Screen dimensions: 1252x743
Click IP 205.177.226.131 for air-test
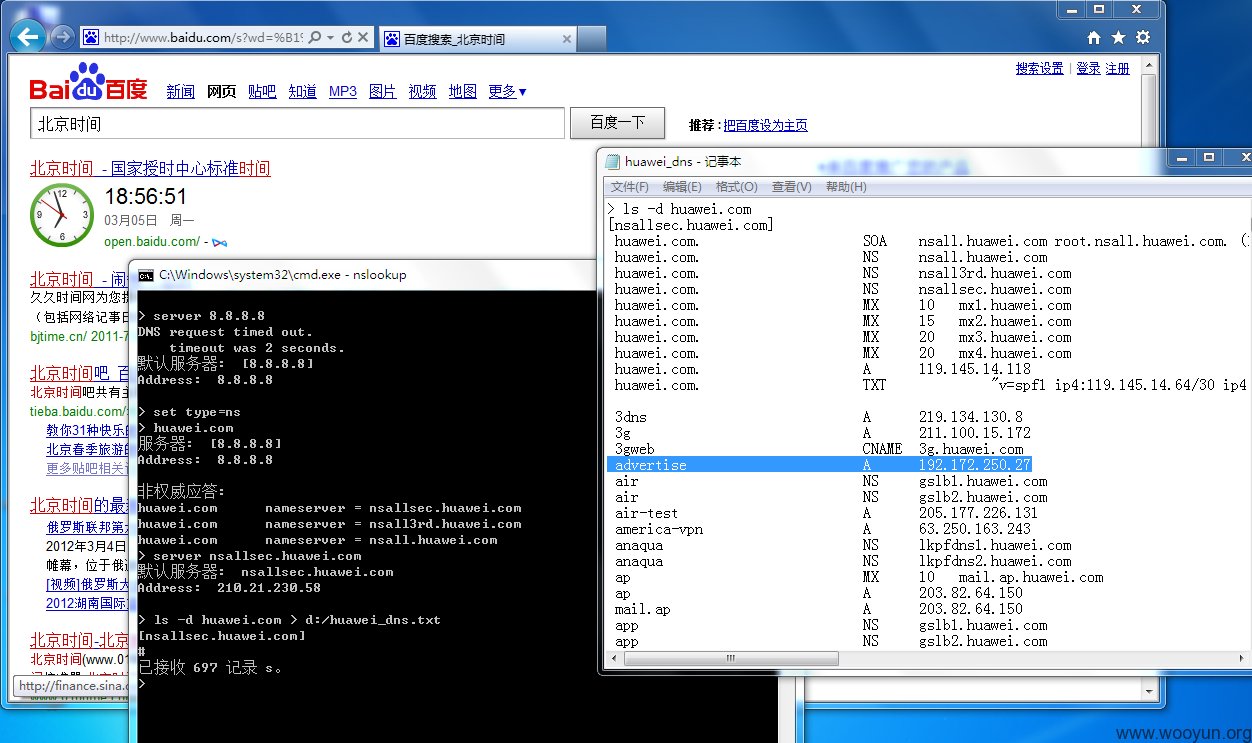979,513
